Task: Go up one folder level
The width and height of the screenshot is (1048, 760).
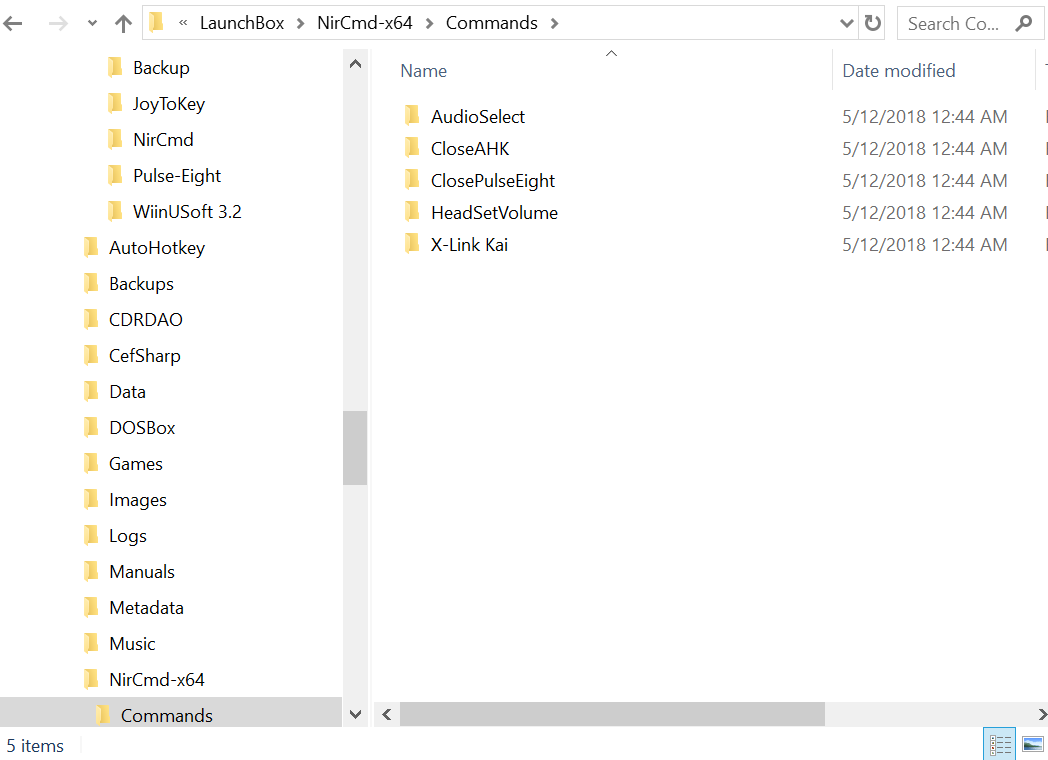Action: click(123, 24)
